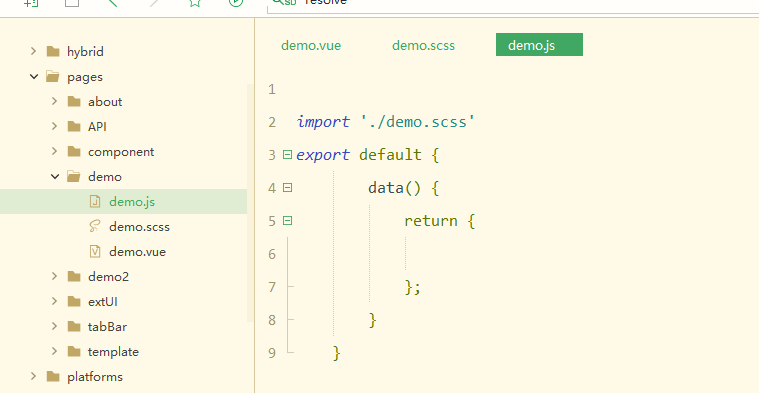
Task: Open demo.vue file name in the project tree
Action: [x=137, y=252]
